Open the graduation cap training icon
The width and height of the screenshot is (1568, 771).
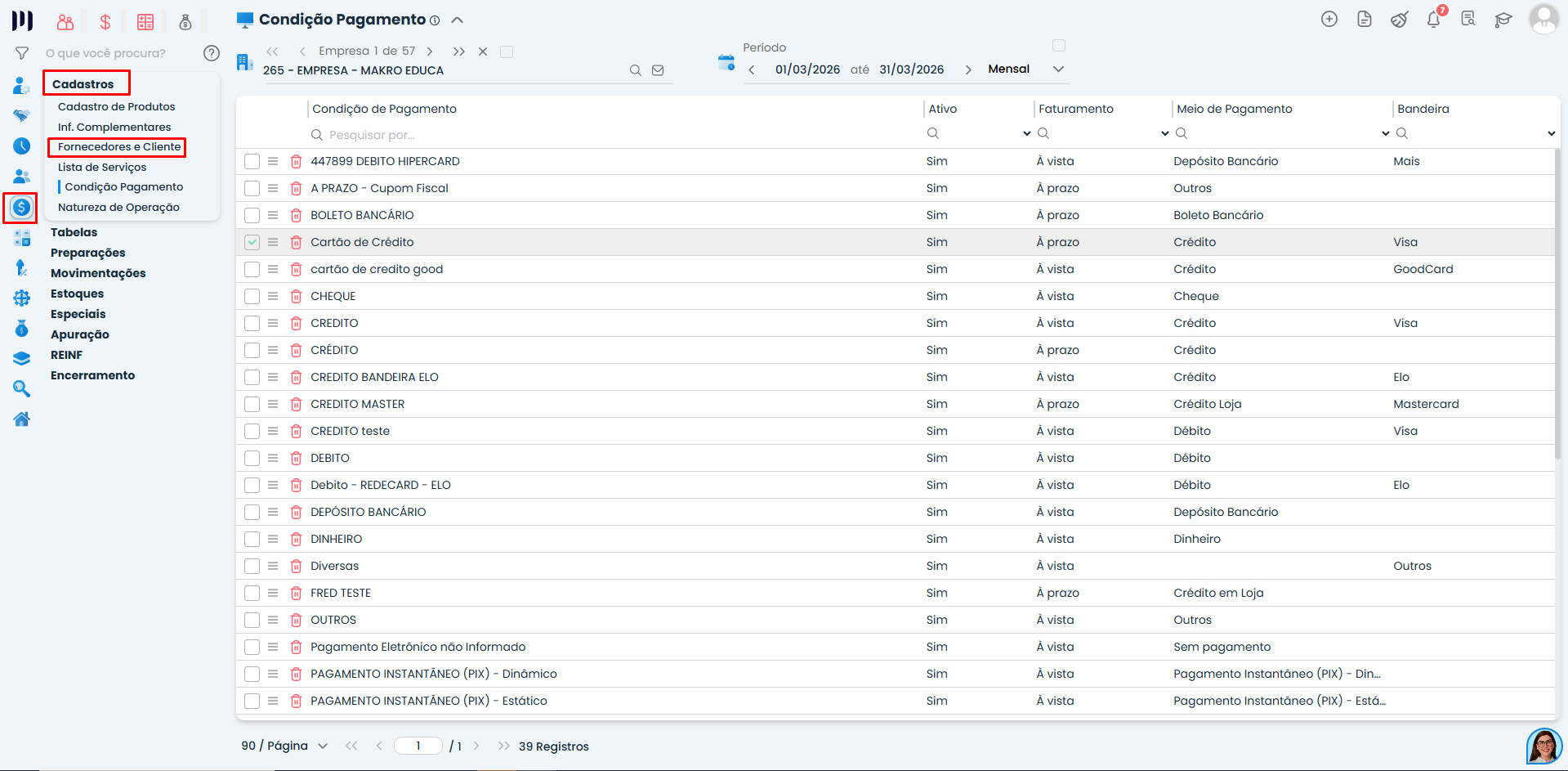point(1503,19)
